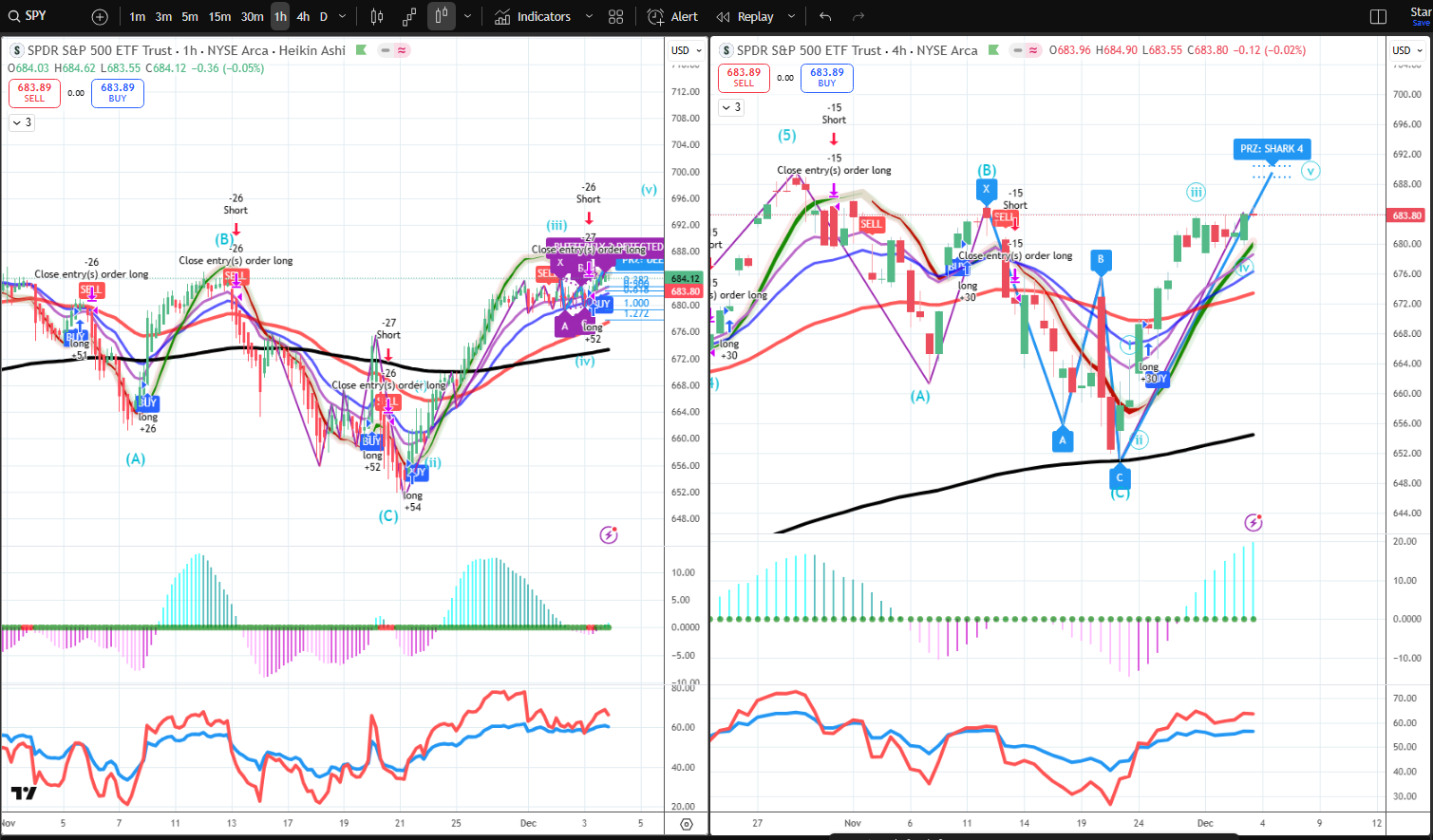This screenshot has width=1433, height=840.
Task: Switch to the 1m timeframe
Action: coord(138,17)
